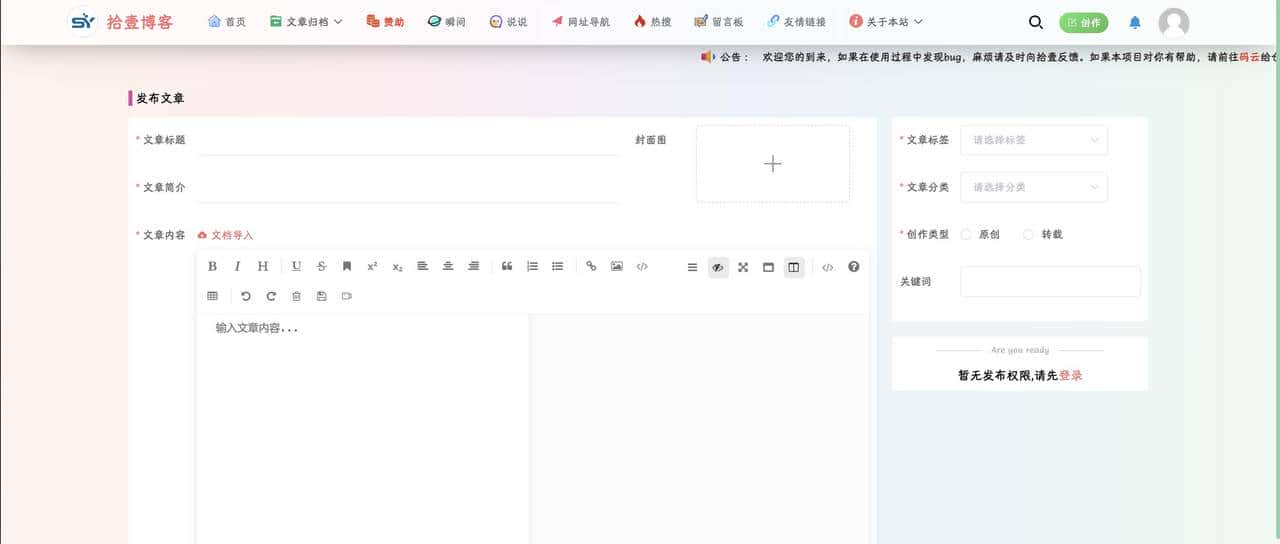The image size is (1280, 544).
Task: Click the 拾壹博客 site logo
Action: [x=120, y=21]
